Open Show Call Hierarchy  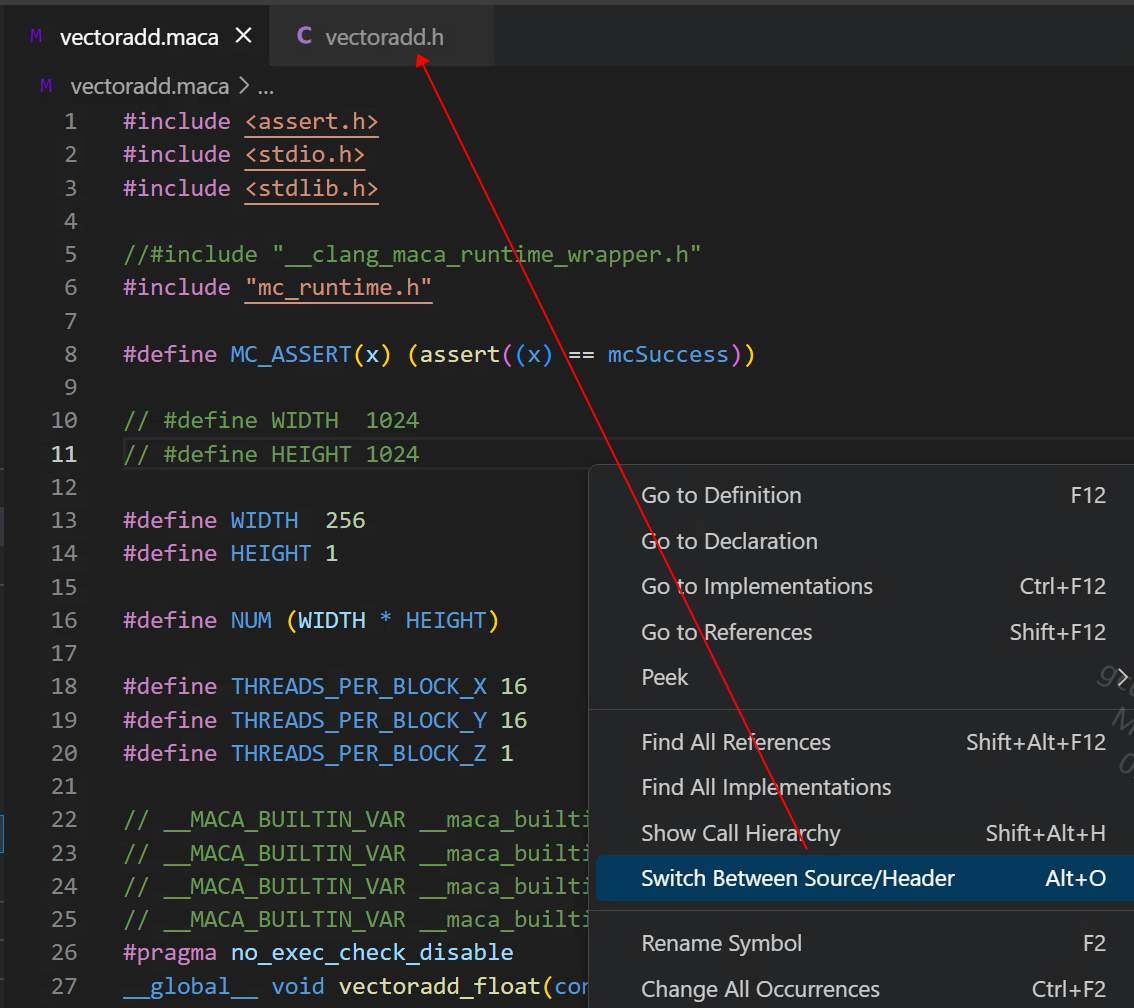click(741, 833)
